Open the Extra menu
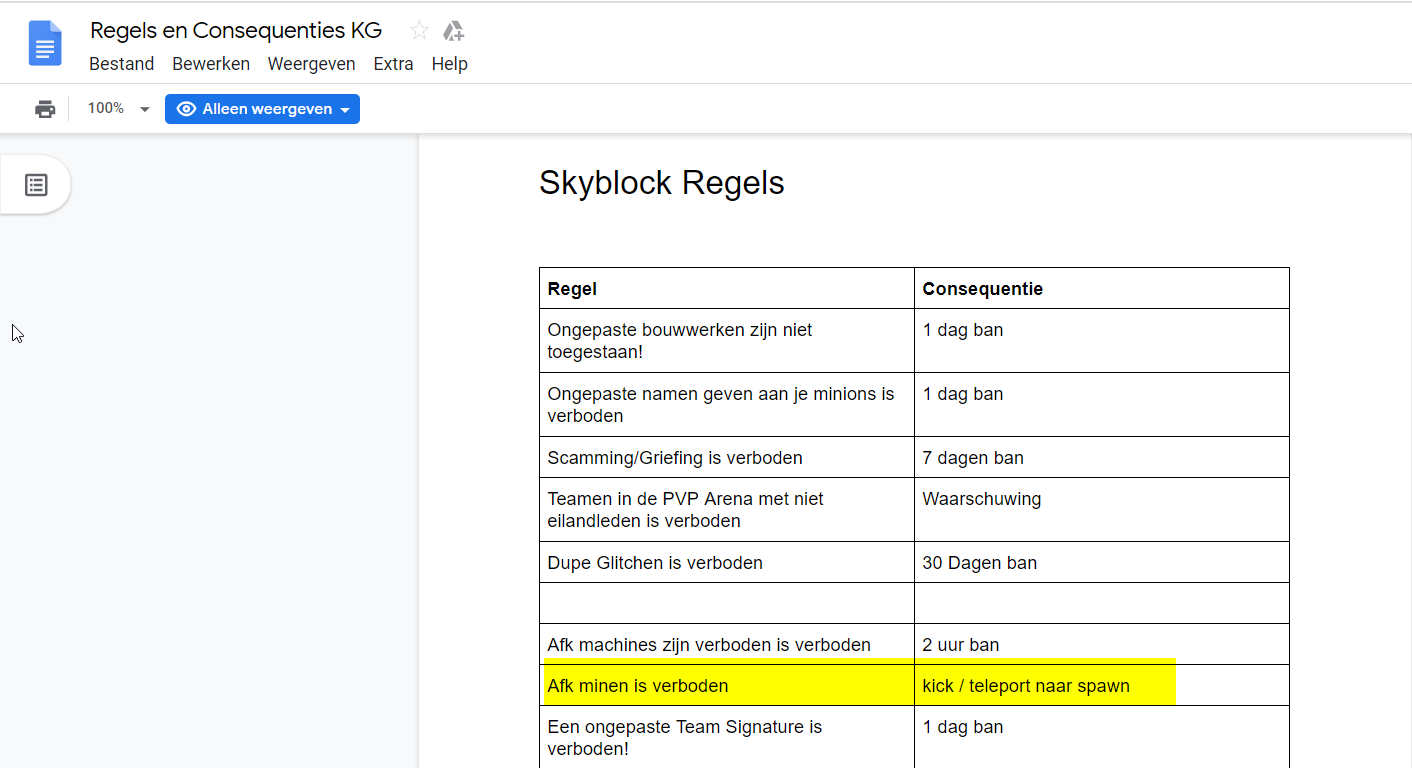 (x=393, y=64)
